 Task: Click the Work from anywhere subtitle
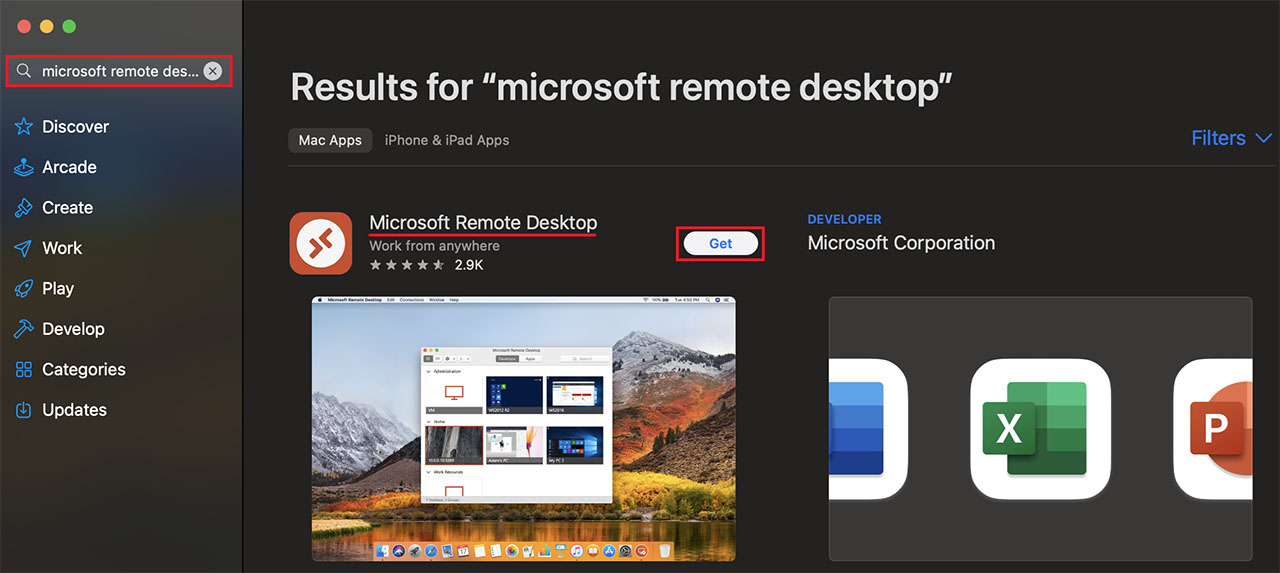(434, 245)
